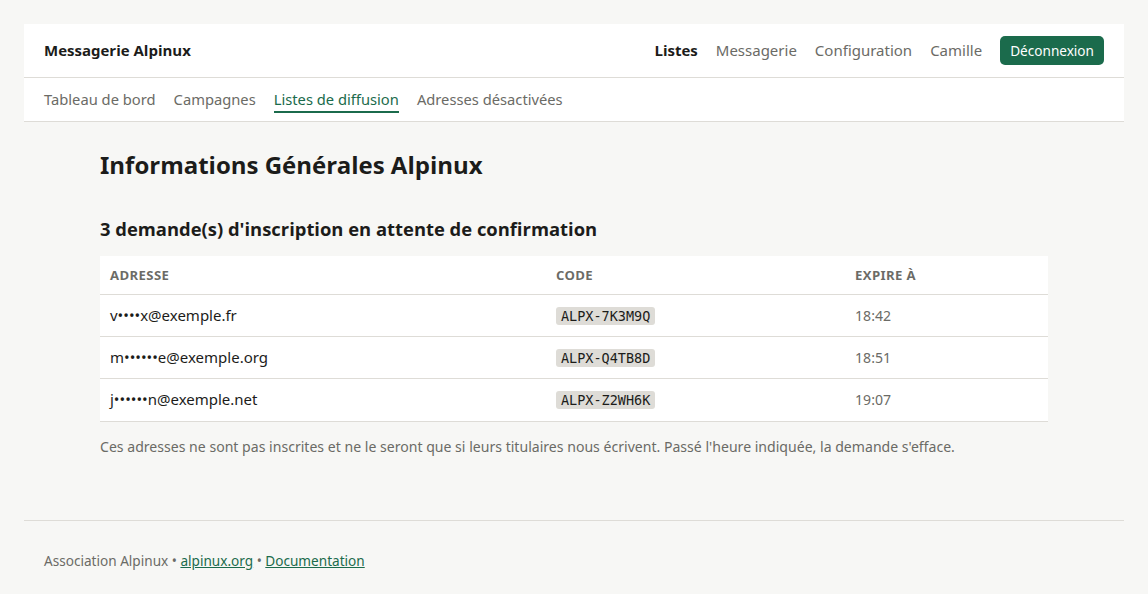Click the Messagerie Alpinux site title
The height and width of the screenshot is (594, 1148).
click(x=117, y=51)
